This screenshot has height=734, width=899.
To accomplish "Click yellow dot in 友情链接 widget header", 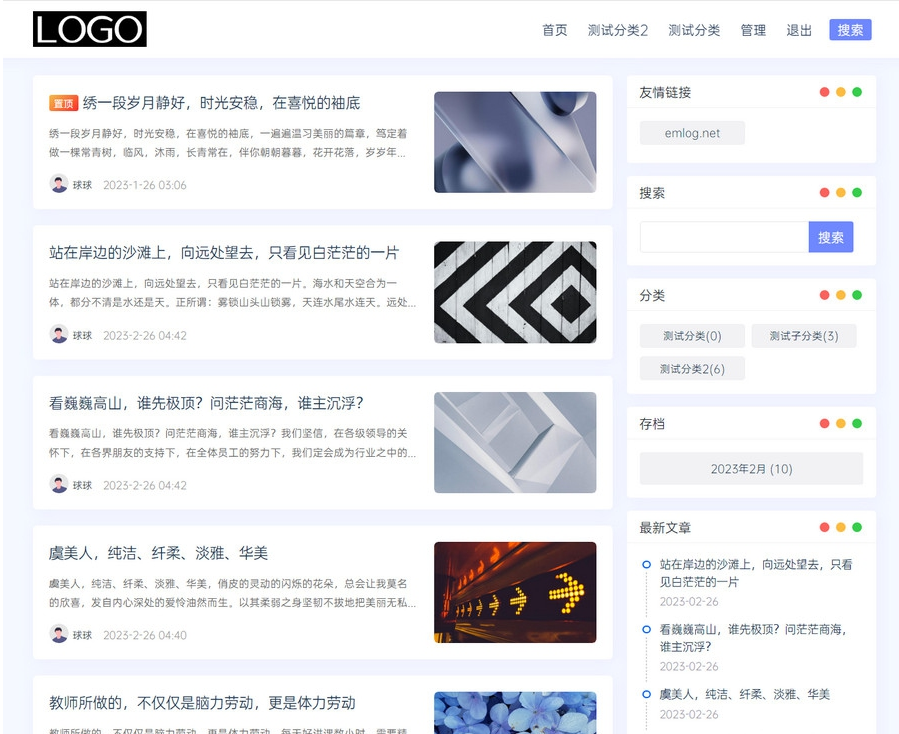I will coord(841,92).
